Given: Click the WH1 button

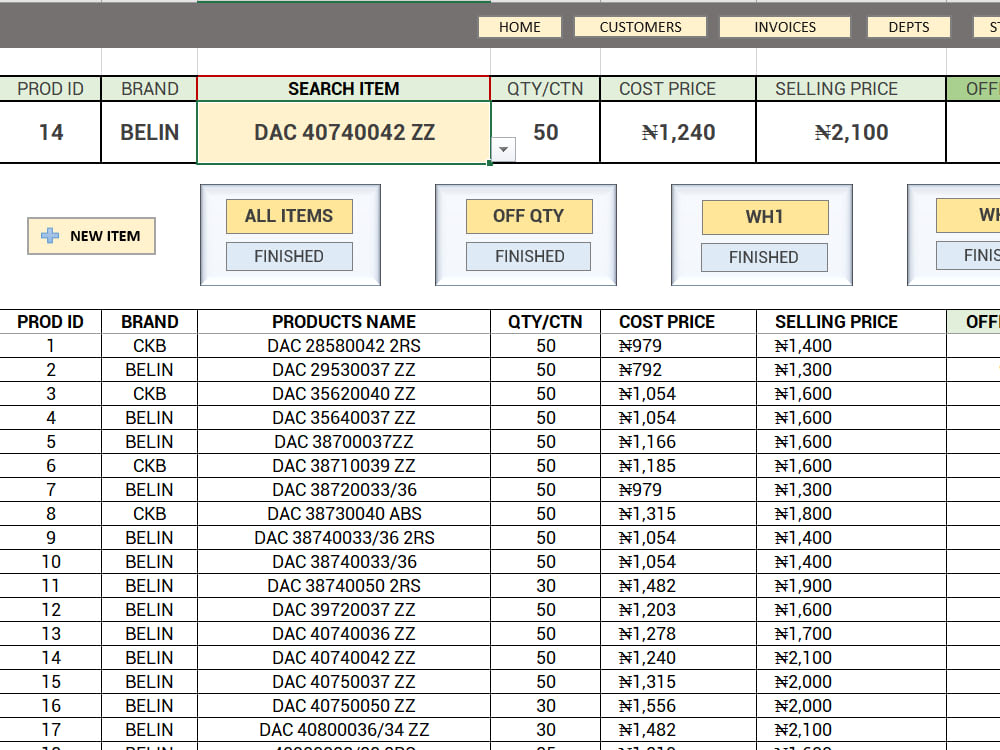Looking at the screenshot, I should pos(765,216).
